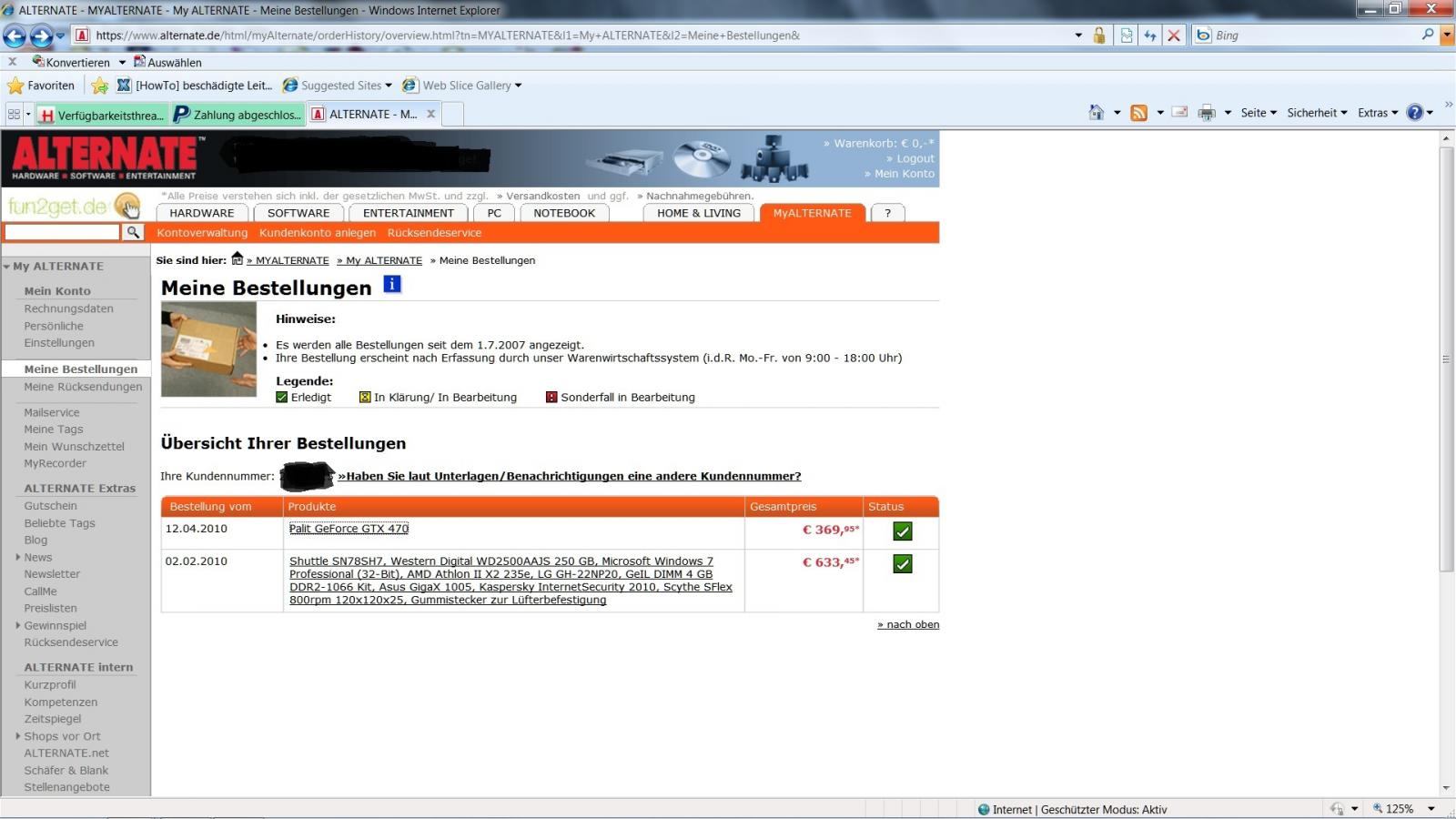This screenshot has width=1456, height=819.
Task: Click the » nach oben link
Action: point(908,624)
